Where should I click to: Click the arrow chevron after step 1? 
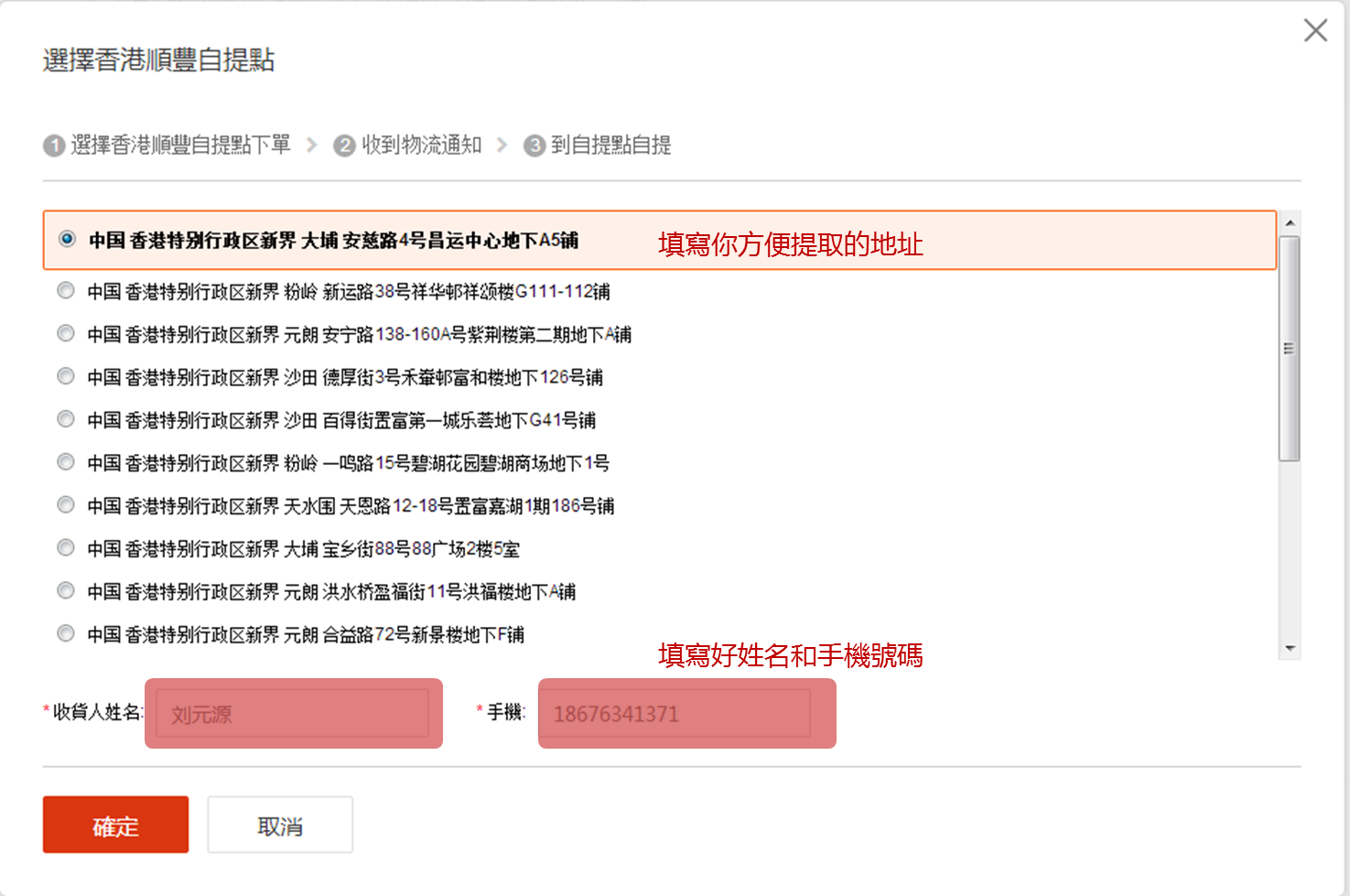click(312, 145)
